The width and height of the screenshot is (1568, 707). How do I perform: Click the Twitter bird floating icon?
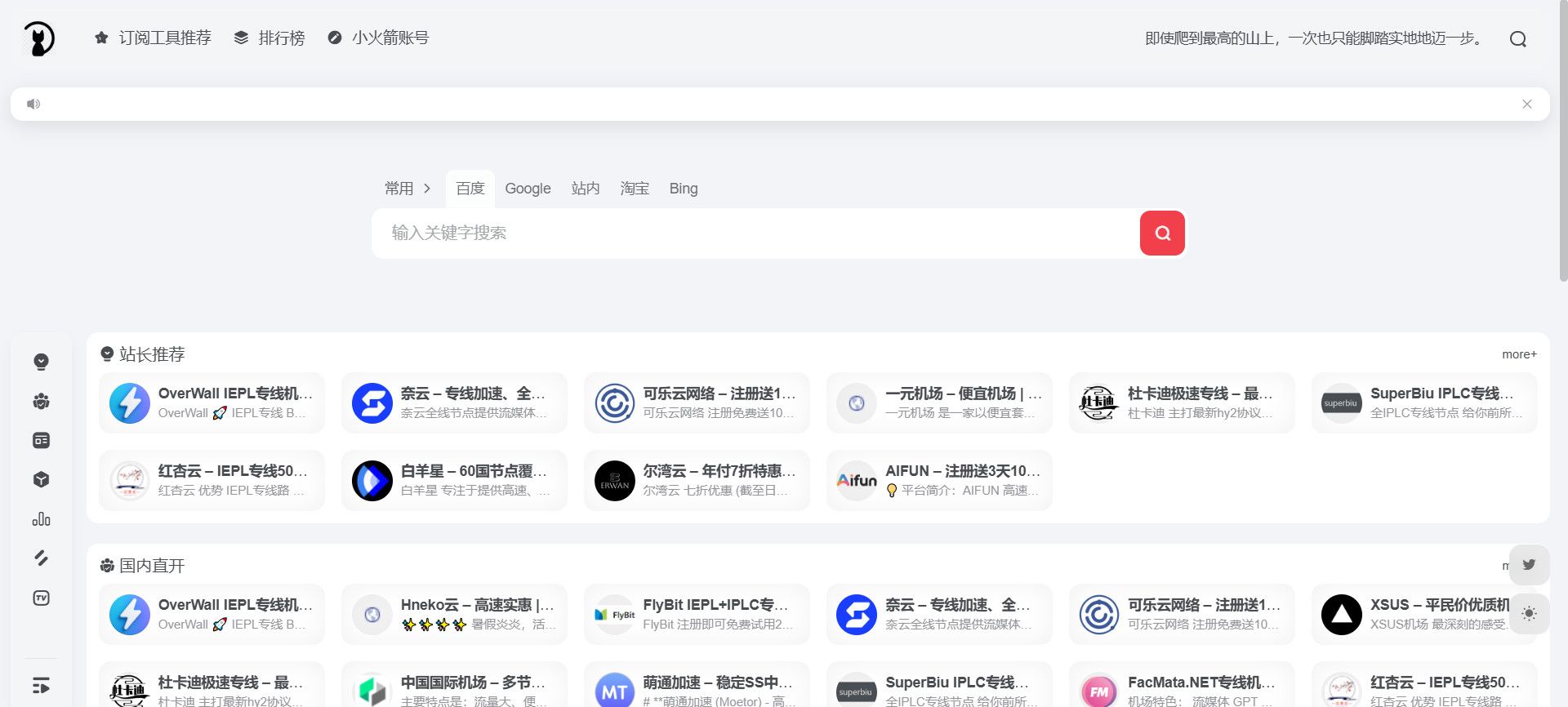(x=1529, y=564)
